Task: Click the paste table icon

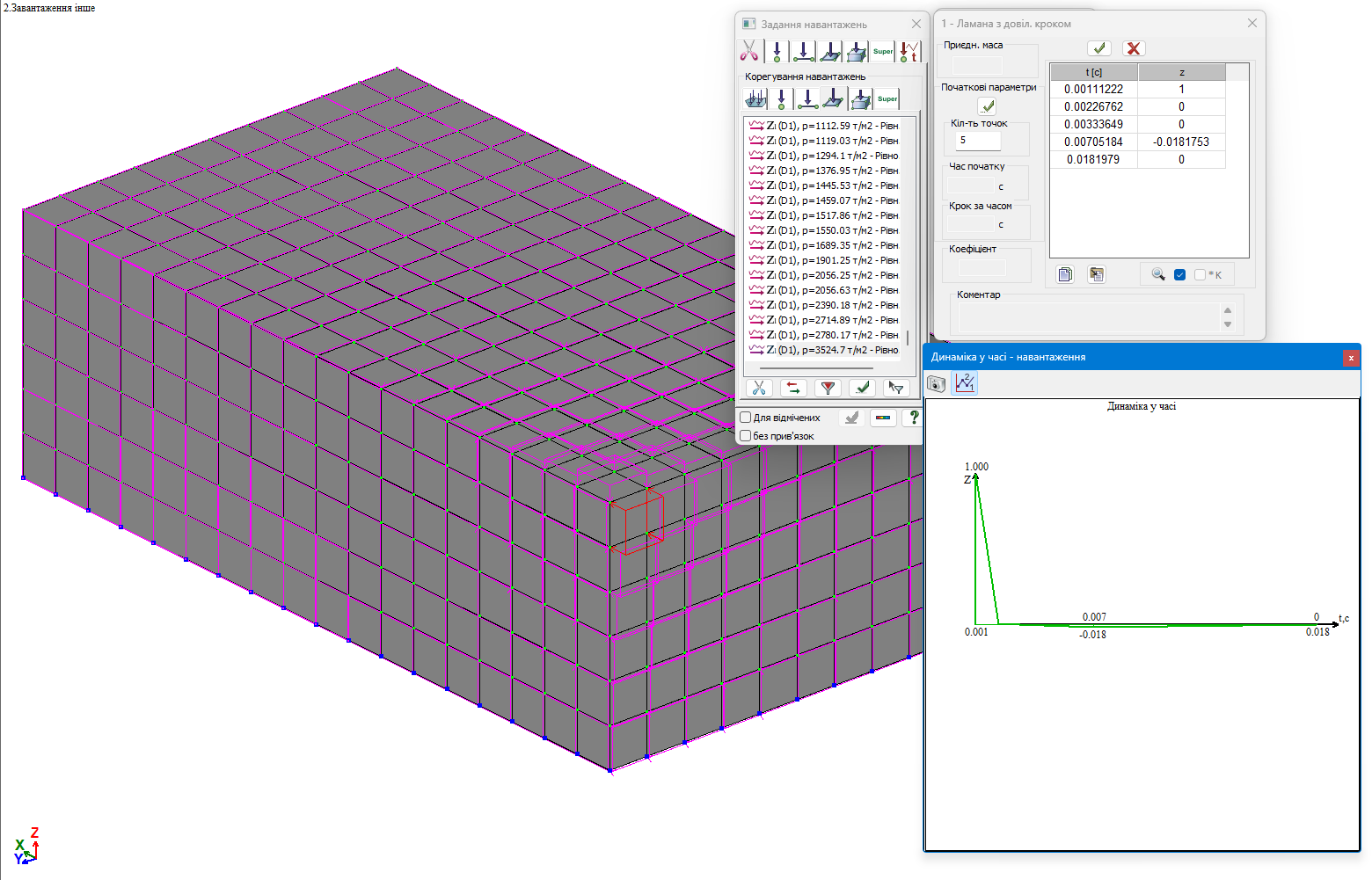Action: tap(1096, 274)
